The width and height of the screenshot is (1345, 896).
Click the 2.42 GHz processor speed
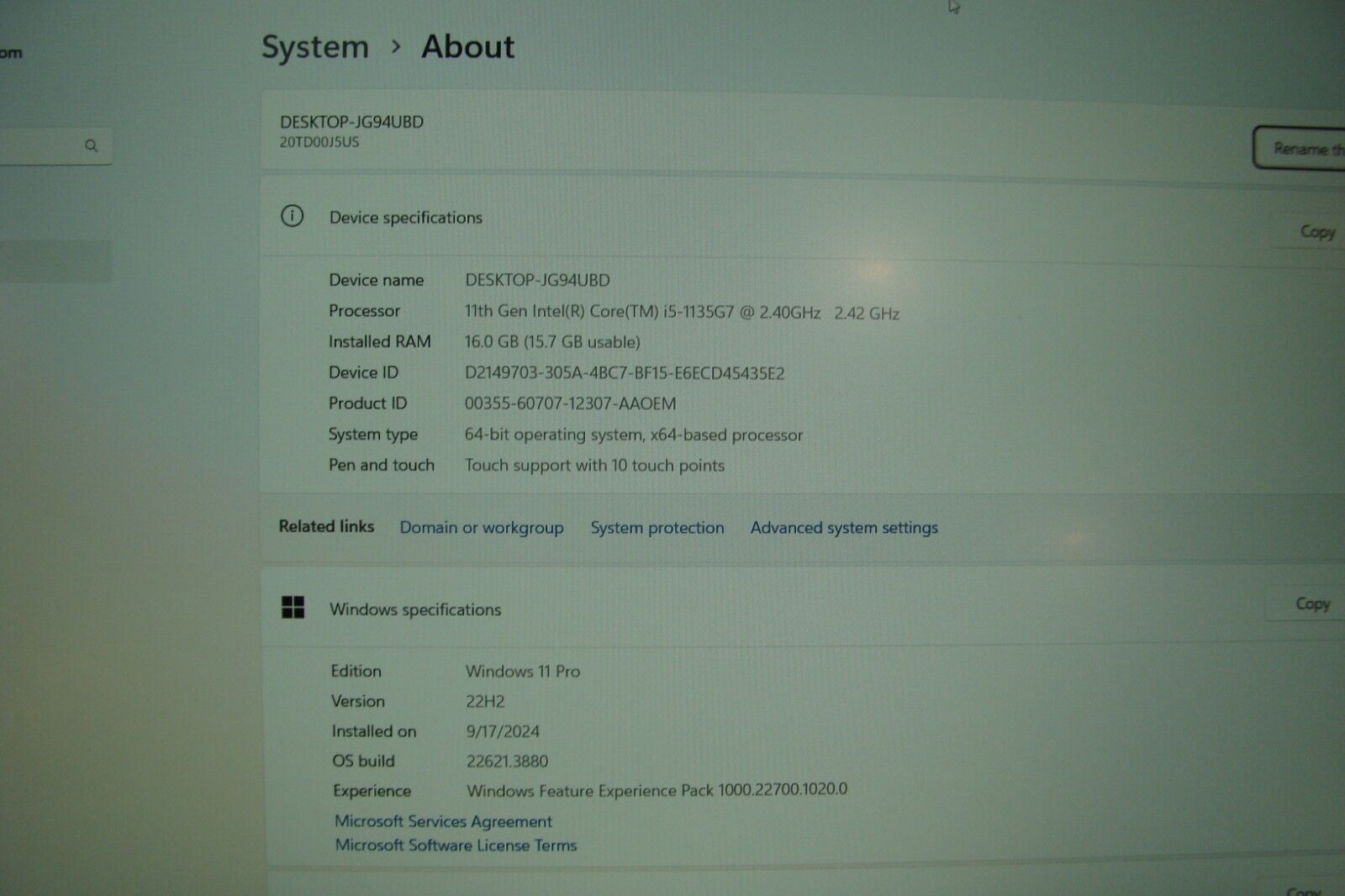coord(867,314)
